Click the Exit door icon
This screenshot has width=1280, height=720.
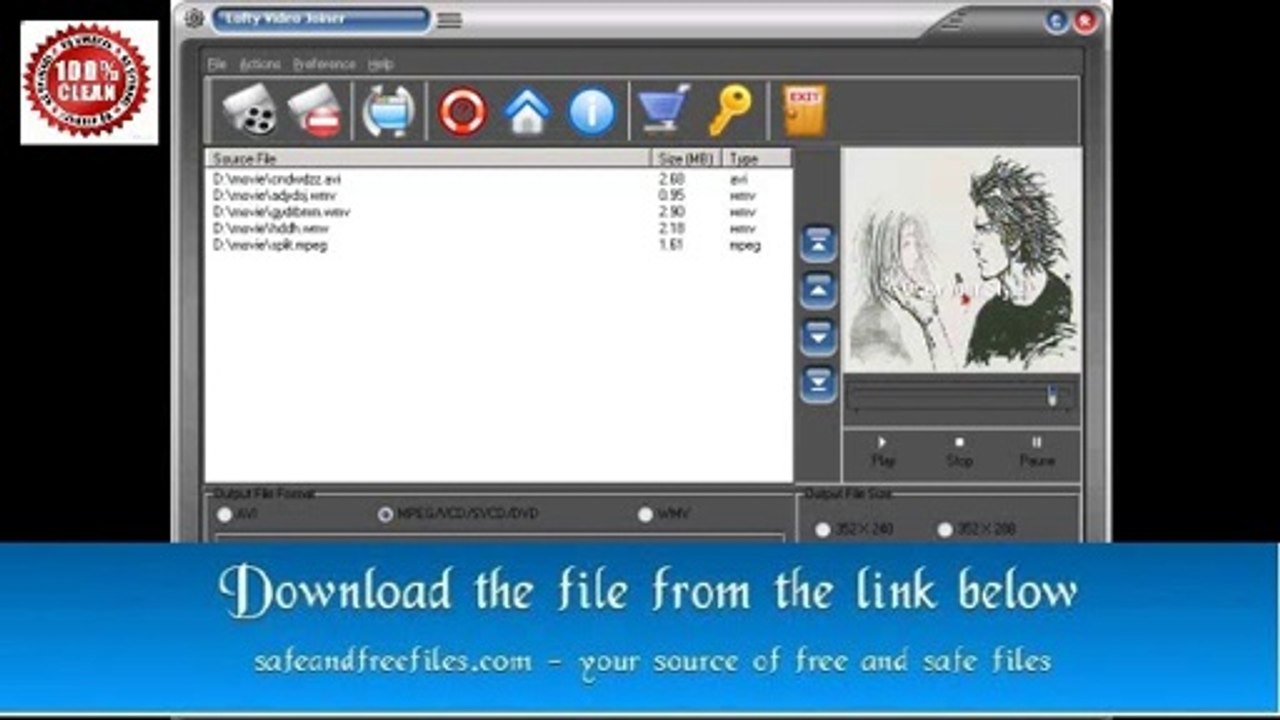pos(804,110)
